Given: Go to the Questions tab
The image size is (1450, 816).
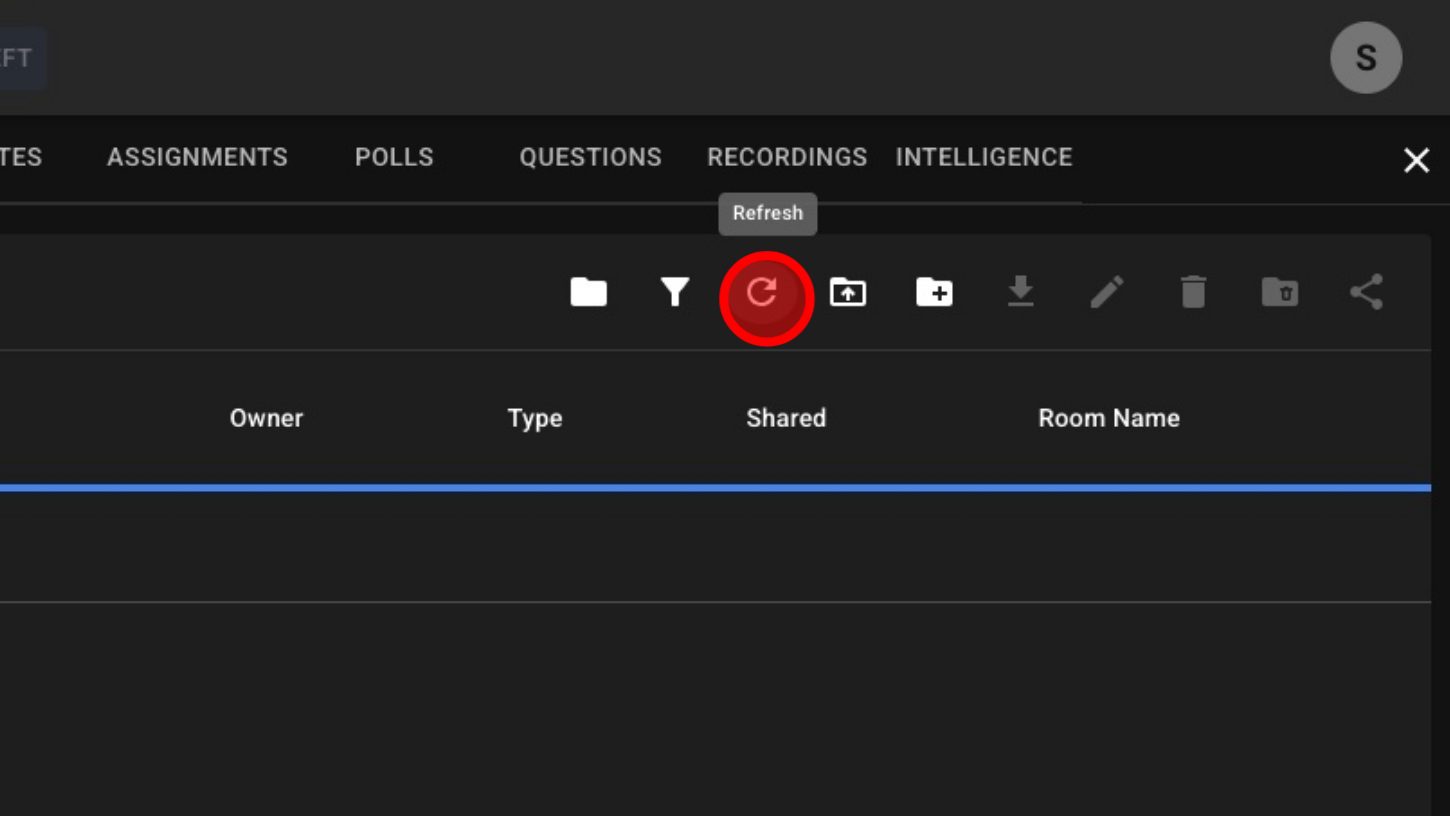Looking at the screenshot, I should (590, 157).
